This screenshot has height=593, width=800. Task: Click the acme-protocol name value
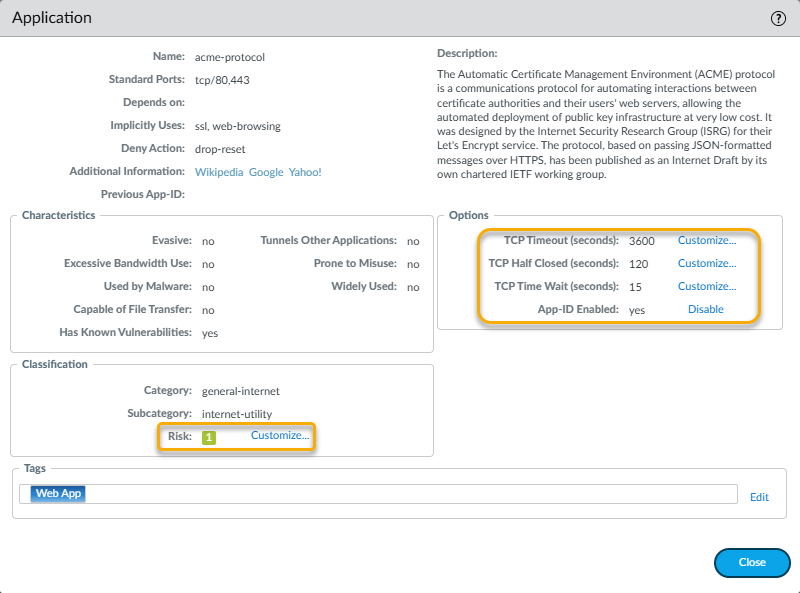click(x=229, y=57)
